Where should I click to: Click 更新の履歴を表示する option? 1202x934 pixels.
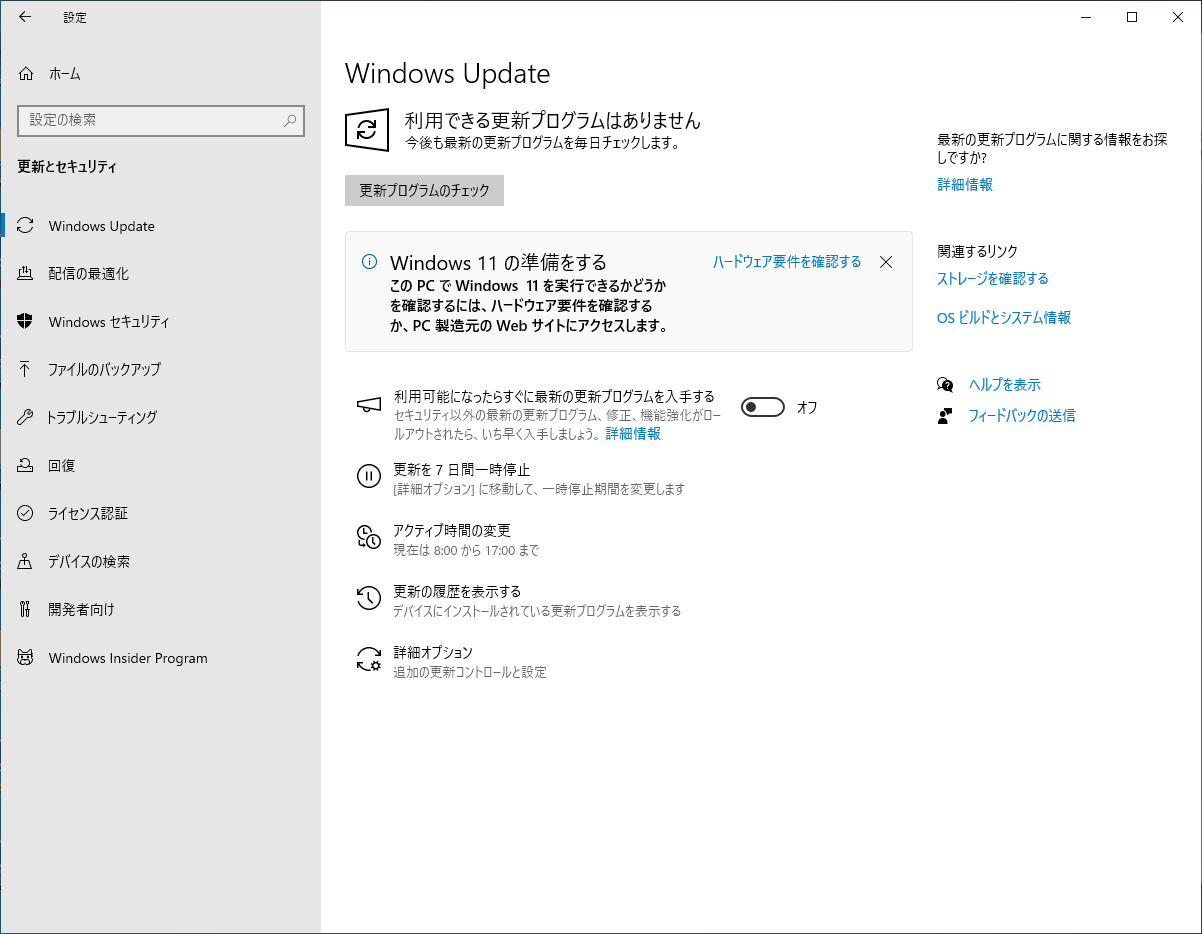click(457, 591)
